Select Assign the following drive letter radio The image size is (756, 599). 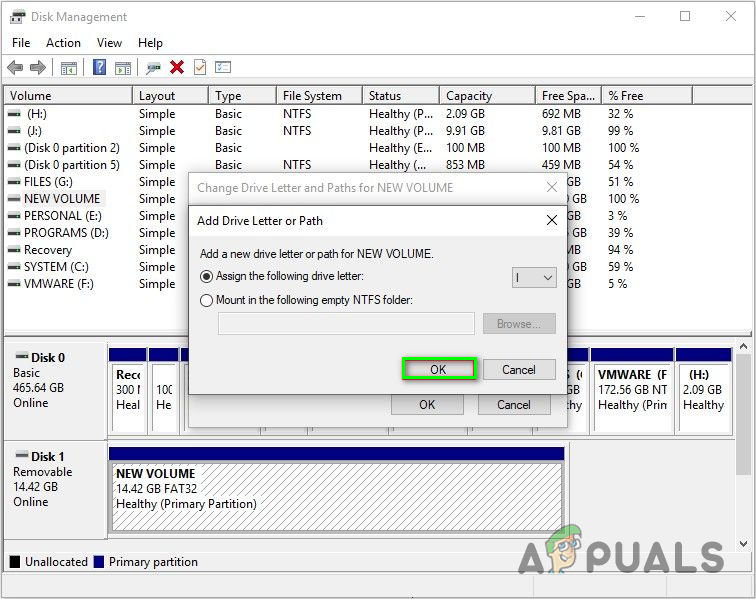(x=206, y=277)
